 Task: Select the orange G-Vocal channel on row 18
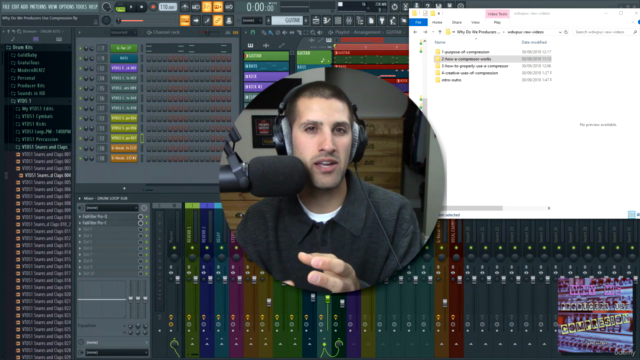pyautogui.click(x=124, y=148)
